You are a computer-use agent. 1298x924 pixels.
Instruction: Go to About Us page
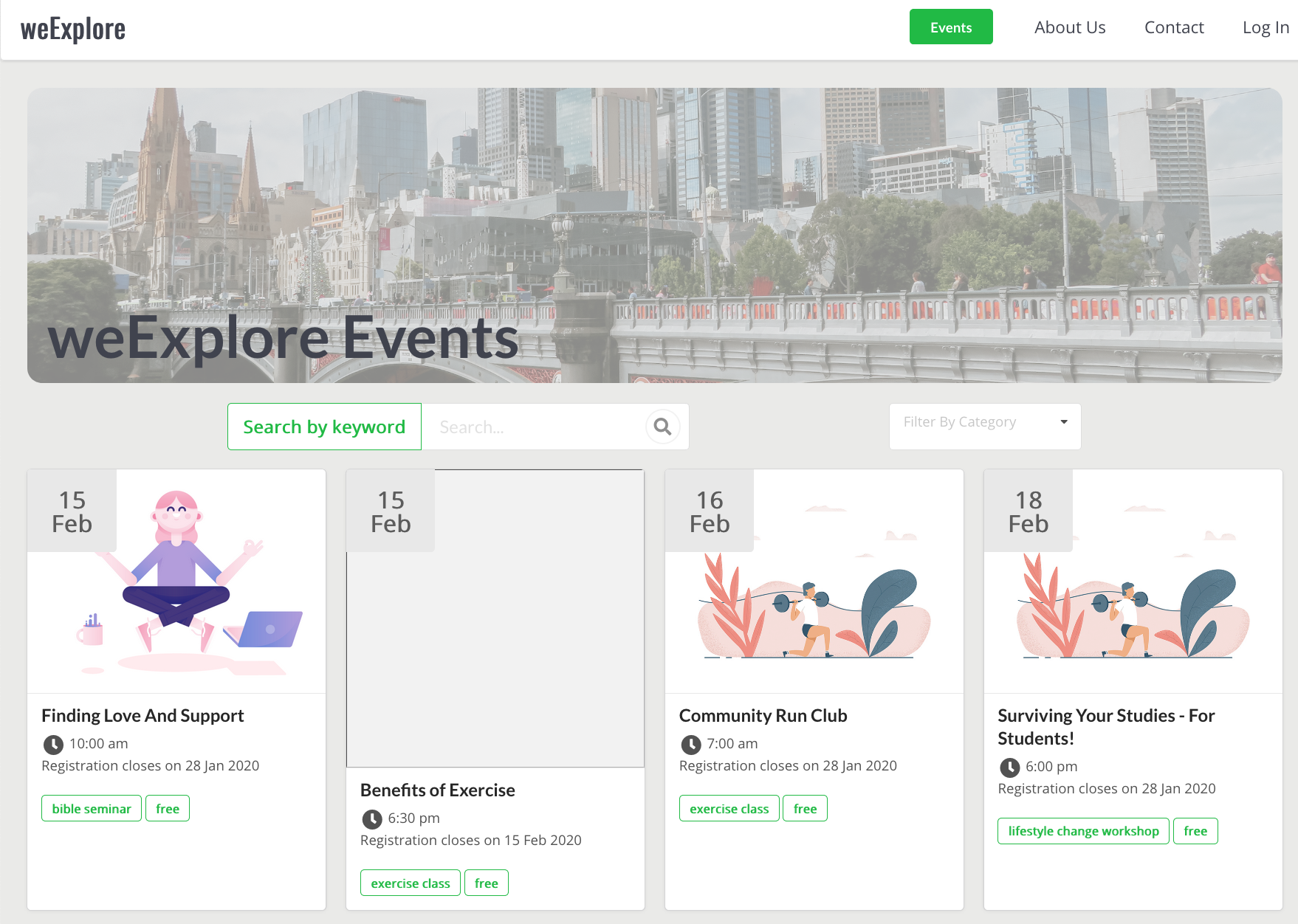click(1069, 27)
